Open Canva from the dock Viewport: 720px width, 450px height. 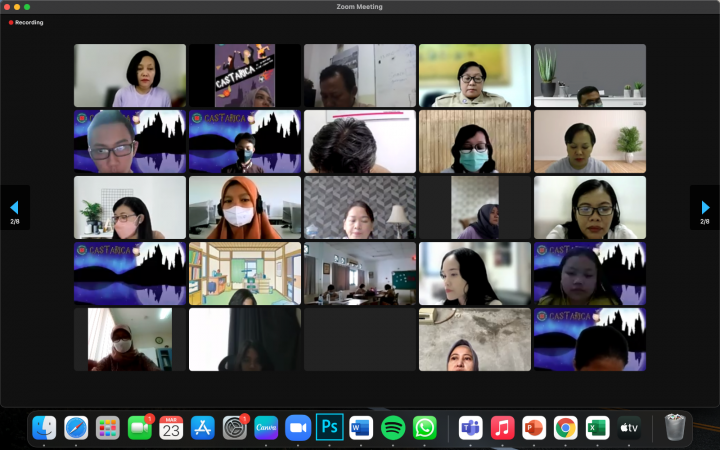[266, 428]
